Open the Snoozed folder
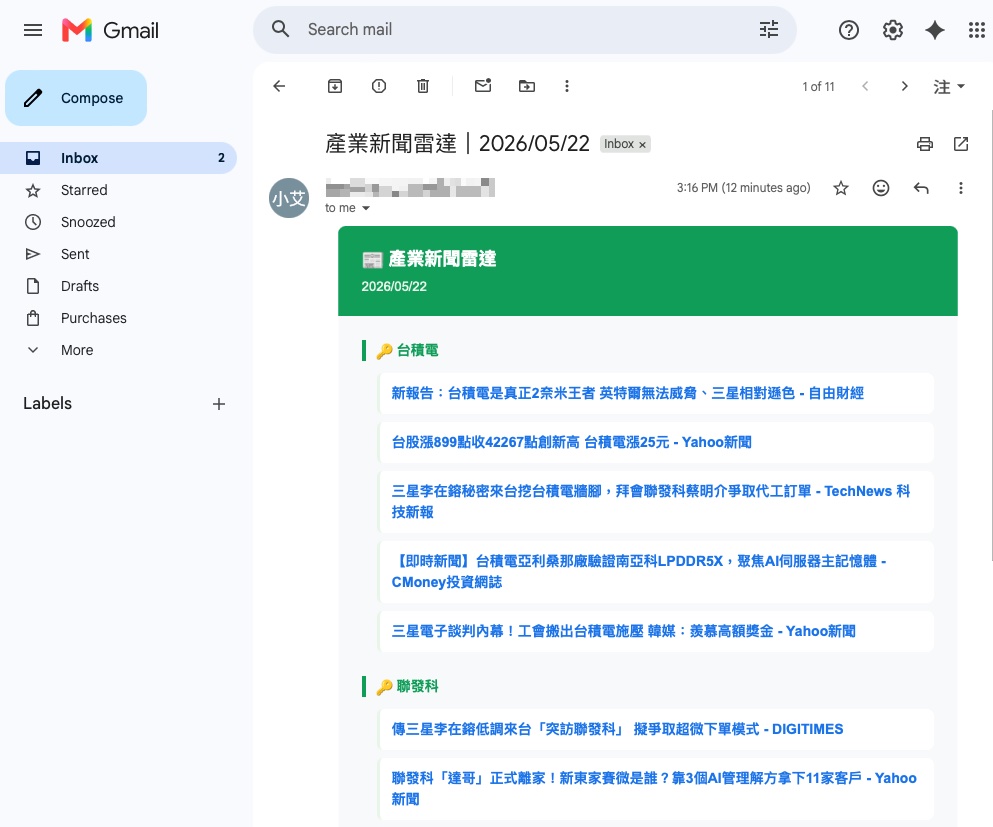 [x=118, y=222]
